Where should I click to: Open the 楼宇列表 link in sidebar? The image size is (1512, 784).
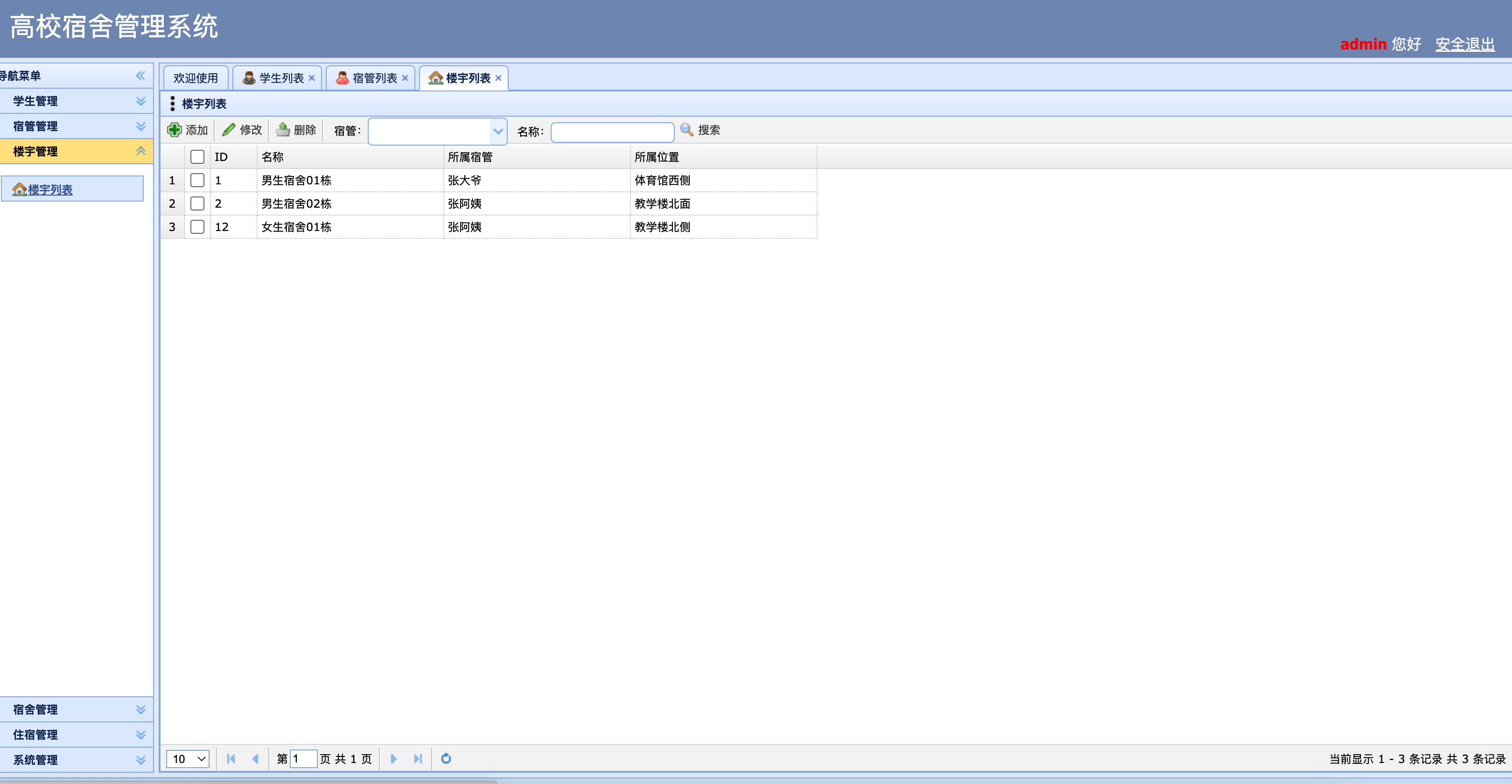[x=50, y=189]
